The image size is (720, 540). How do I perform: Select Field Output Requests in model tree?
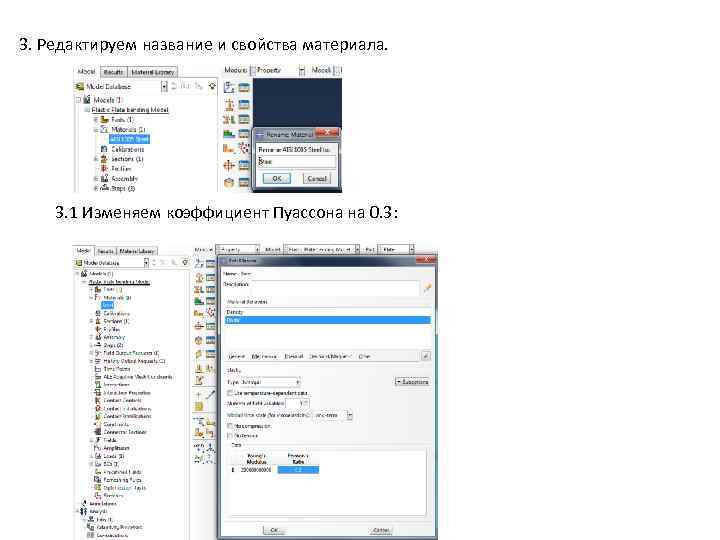(131, 353)
